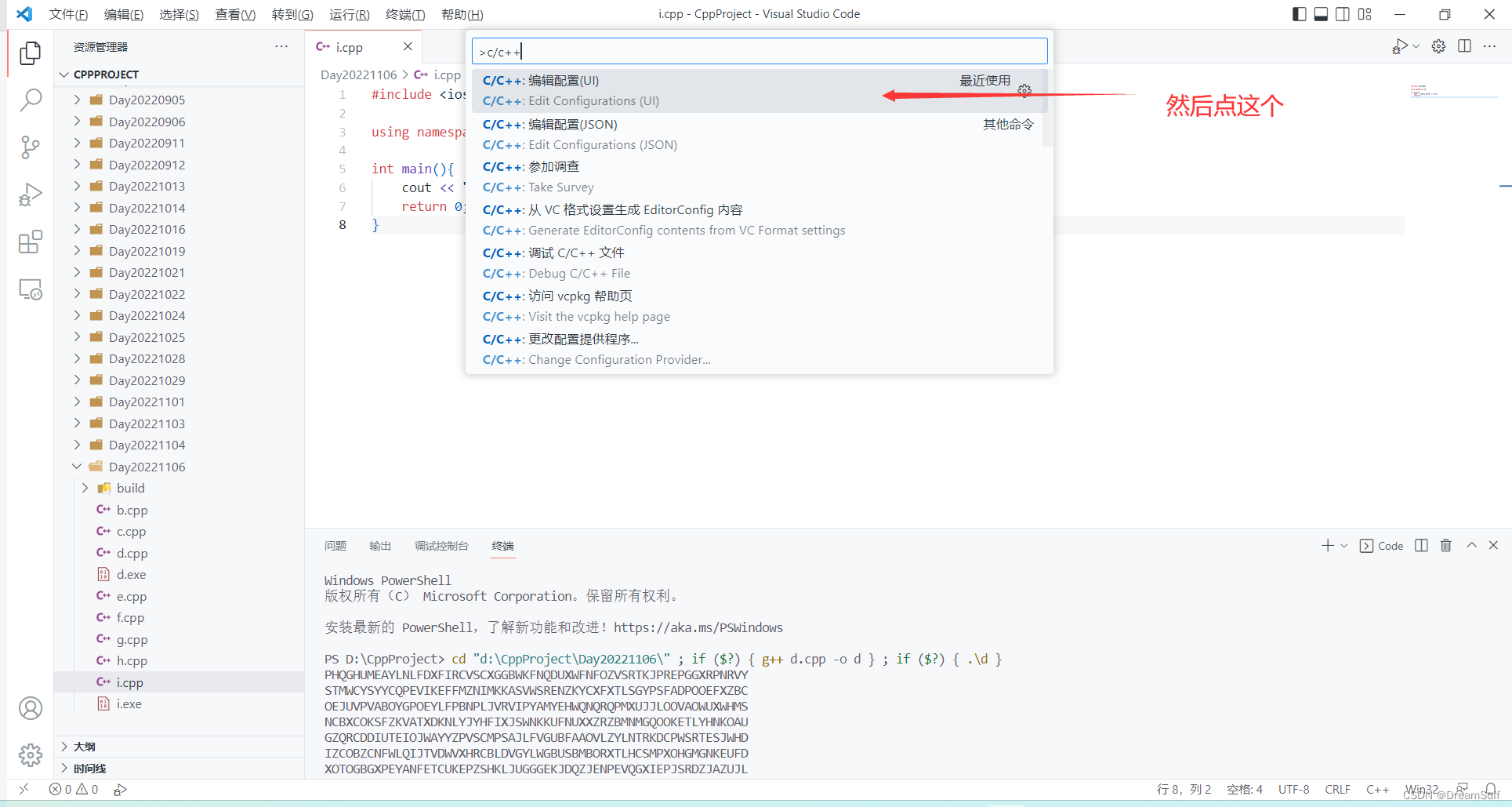Viewport: 1512px width, 807px height.
Task: Close the i.cpp editor tab
Action: pos(408,47)
